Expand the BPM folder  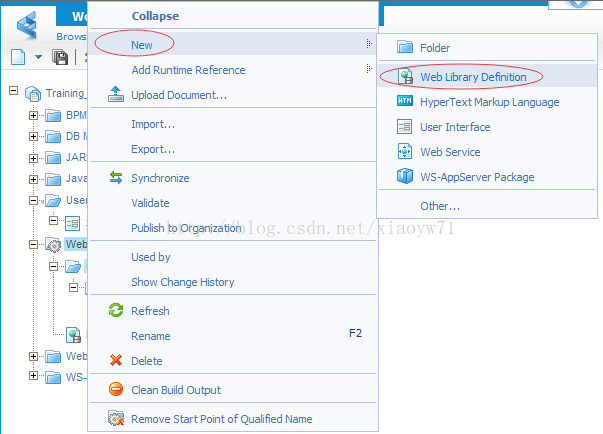click(x=33, y=115)
